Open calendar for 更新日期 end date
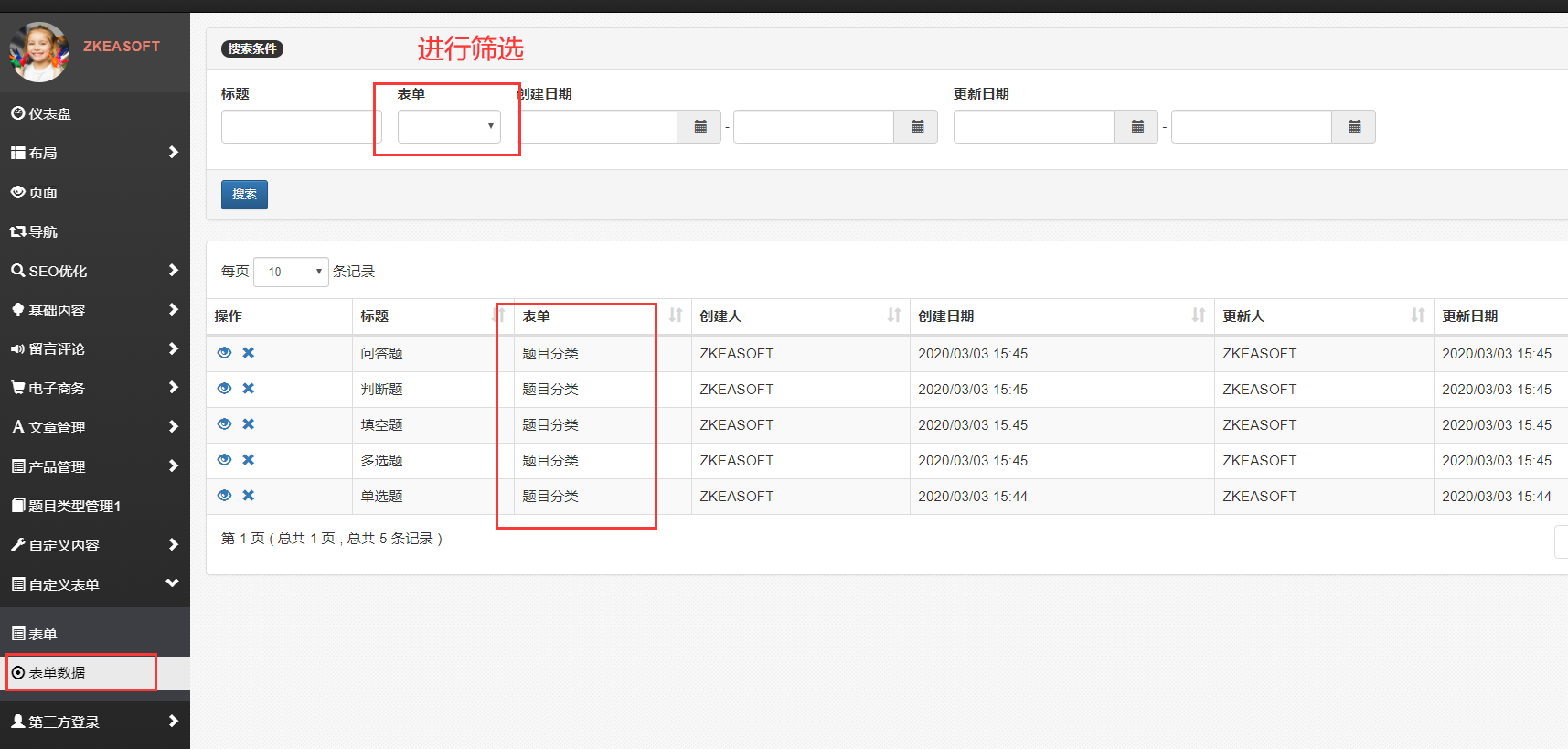The width and height of the screenshot is (1568, 749). [1354, 127]
